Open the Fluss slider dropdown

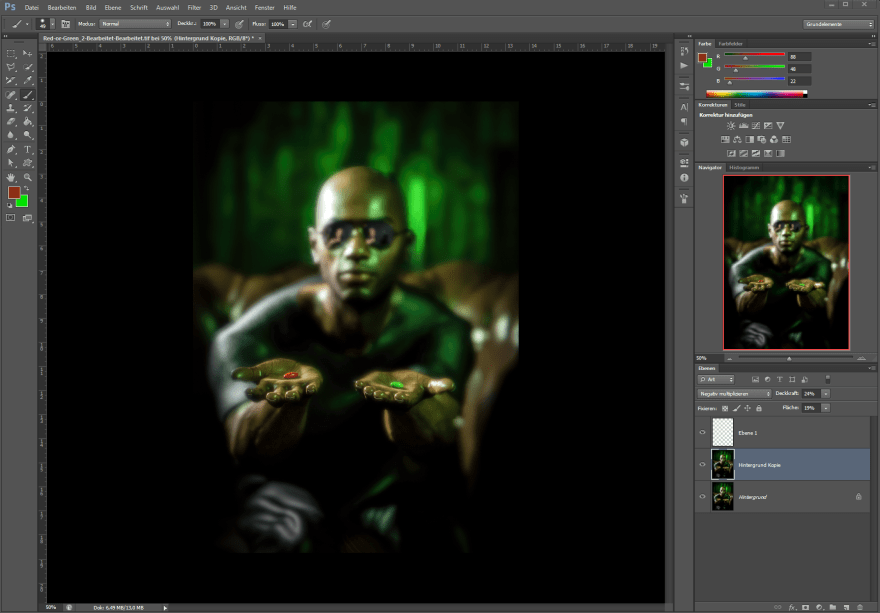(x=292, y=24)
